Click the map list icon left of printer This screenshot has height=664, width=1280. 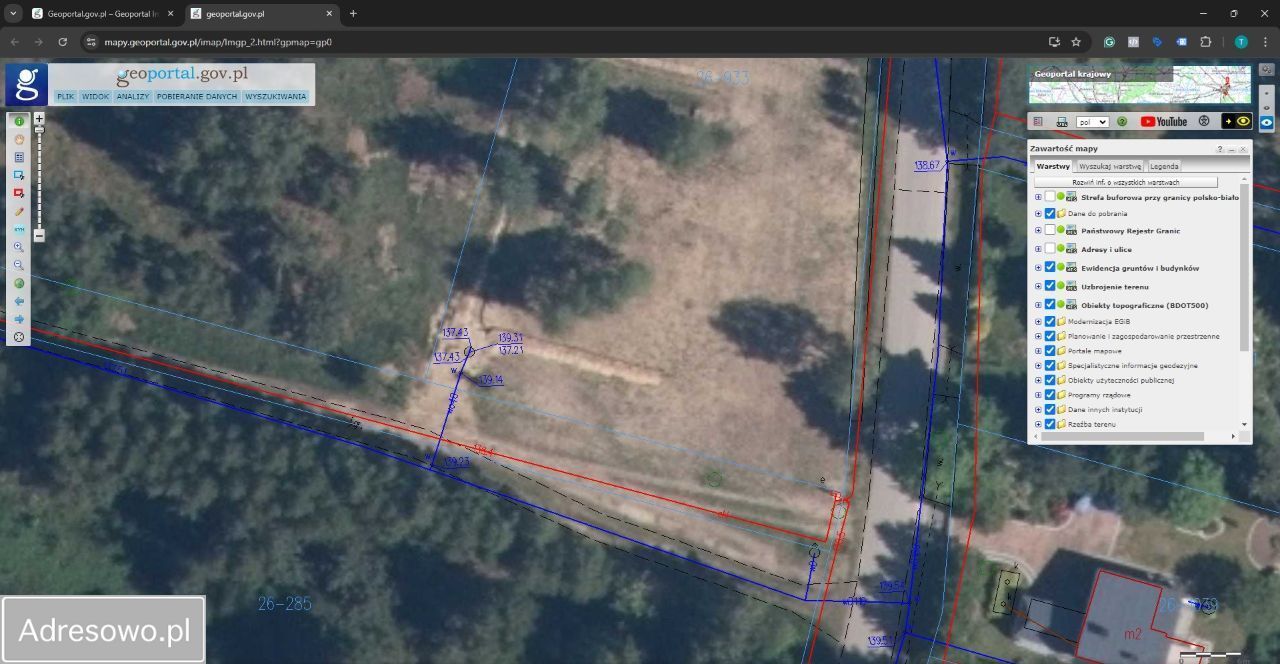(x=1040, y=121)
